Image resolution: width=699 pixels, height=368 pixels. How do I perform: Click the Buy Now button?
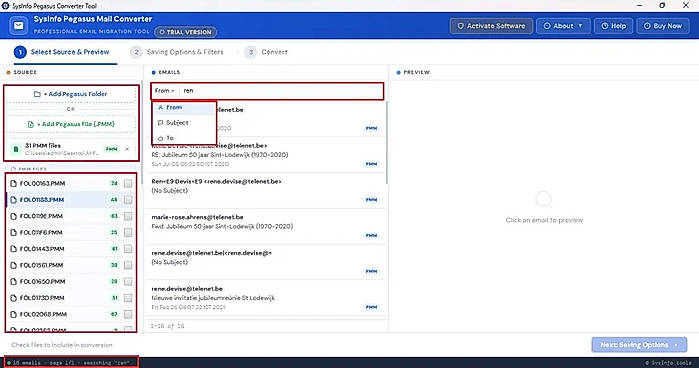click(663, 26)
